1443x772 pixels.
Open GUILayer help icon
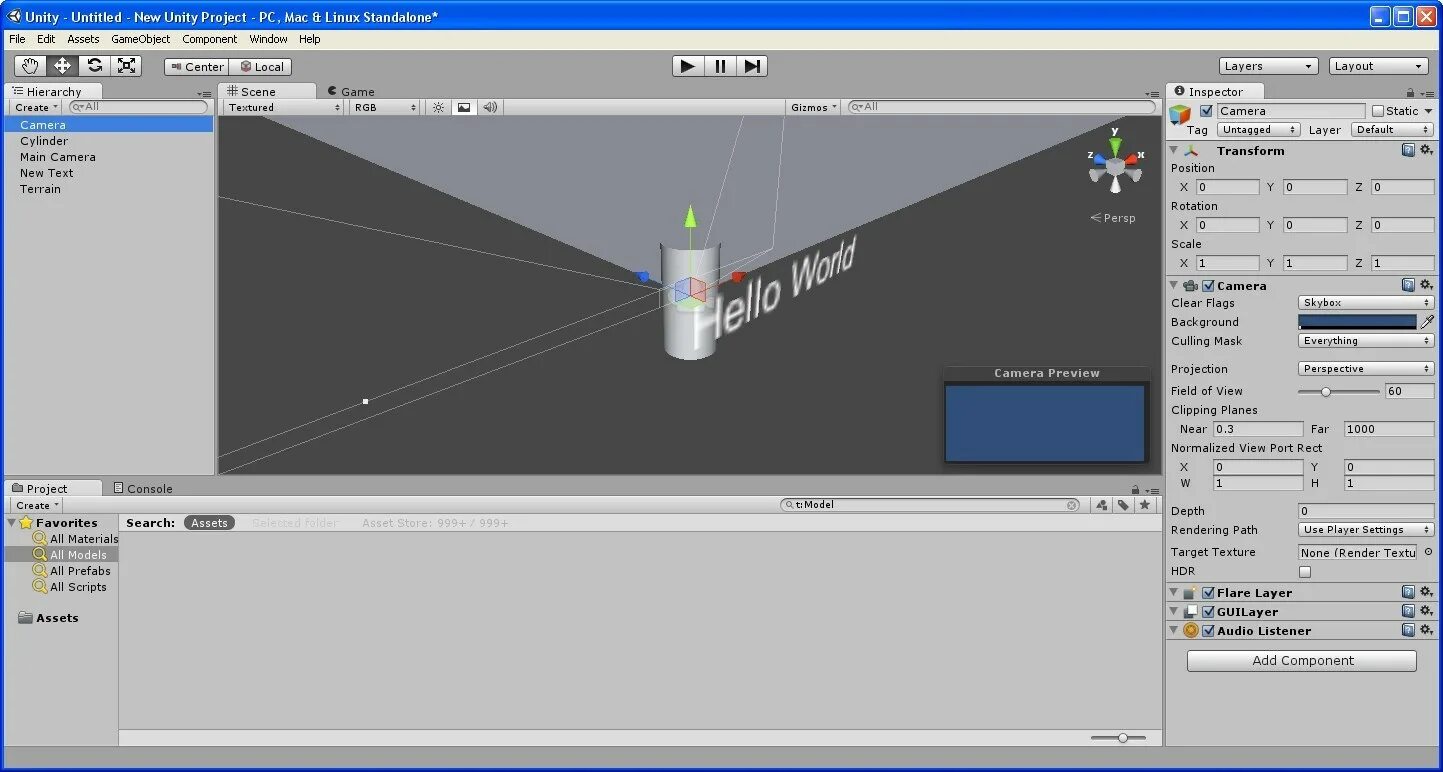1408,611
